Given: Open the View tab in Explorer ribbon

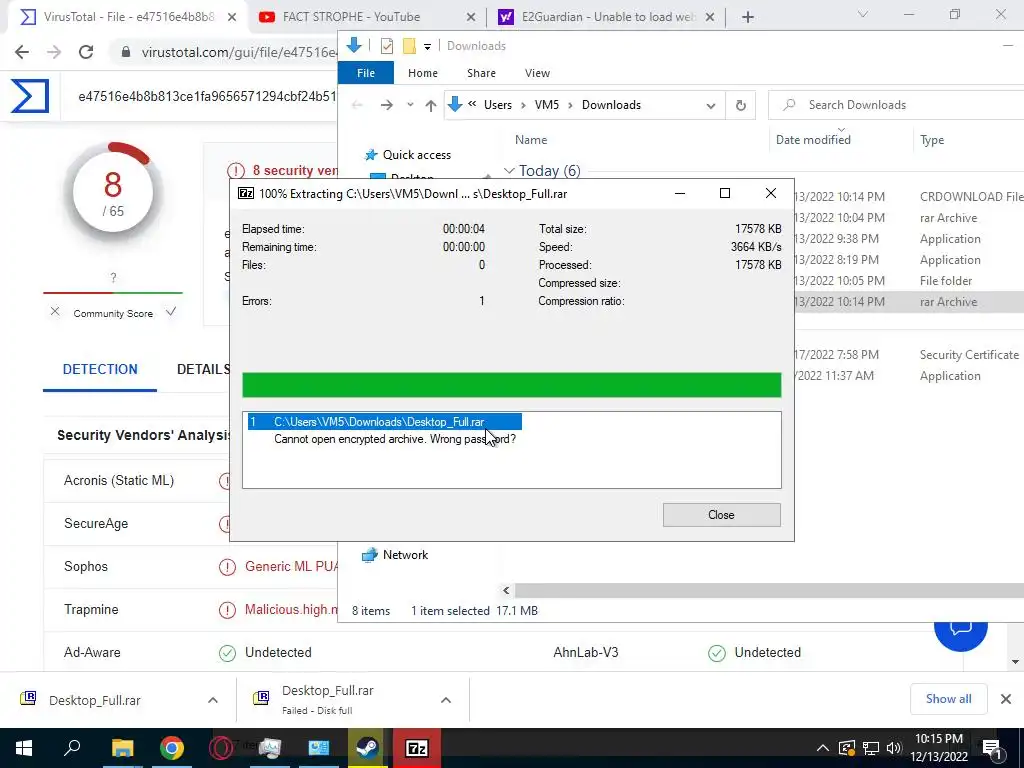Looking at the screenshot, I should click(537, 72).
